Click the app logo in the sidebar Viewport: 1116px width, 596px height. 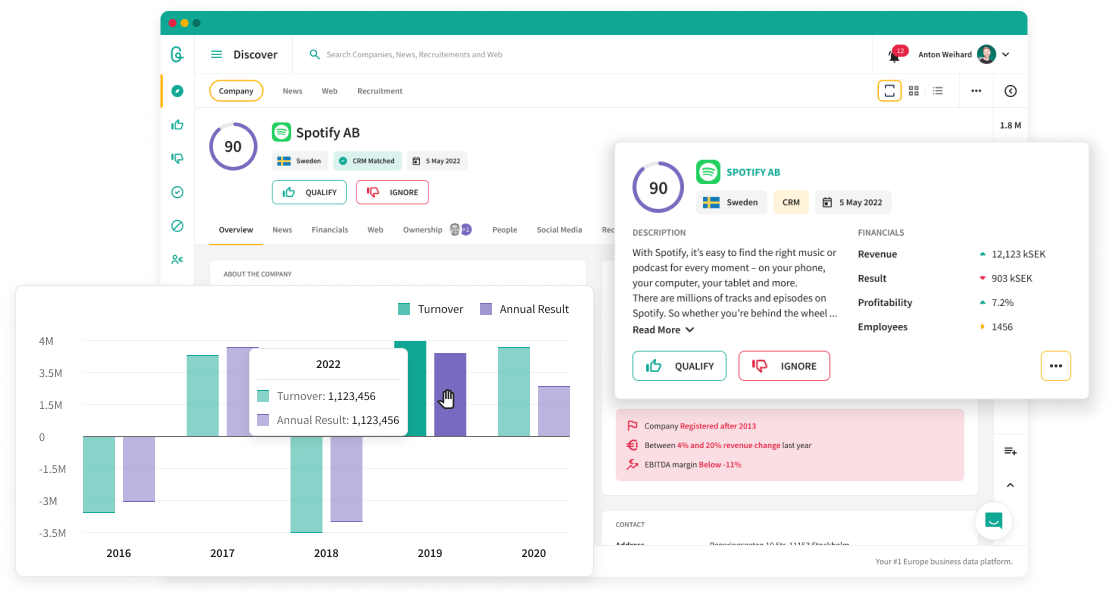point(177,54)
